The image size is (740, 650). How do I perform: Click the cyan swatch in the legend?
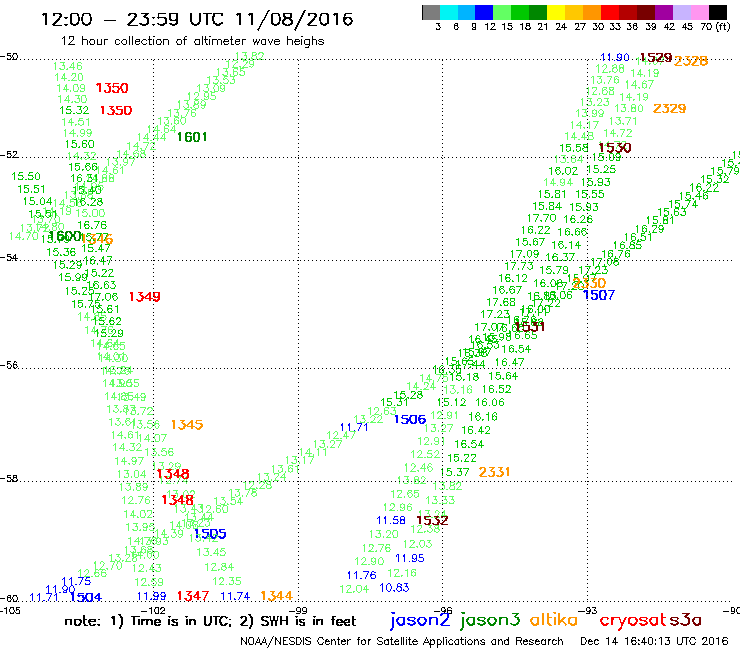click(x=449, y=12)
